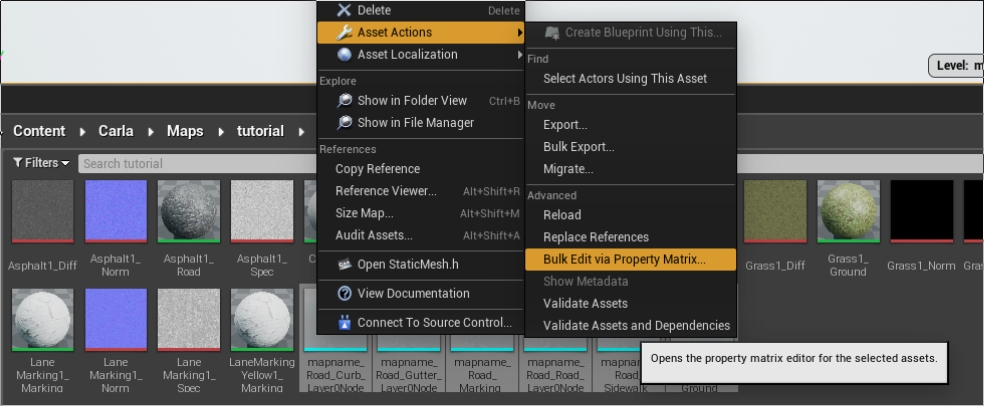Choose Replace References in submenu
The width and height of the screenshot is (984, 406).
click(x=595, y=237)
